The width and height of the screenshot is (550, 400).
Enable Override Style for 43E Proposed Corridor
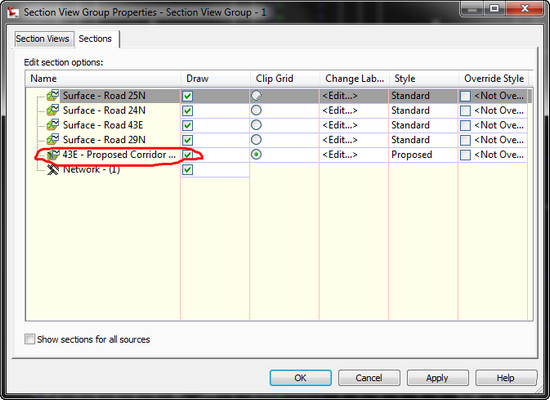tap(465, 155)
